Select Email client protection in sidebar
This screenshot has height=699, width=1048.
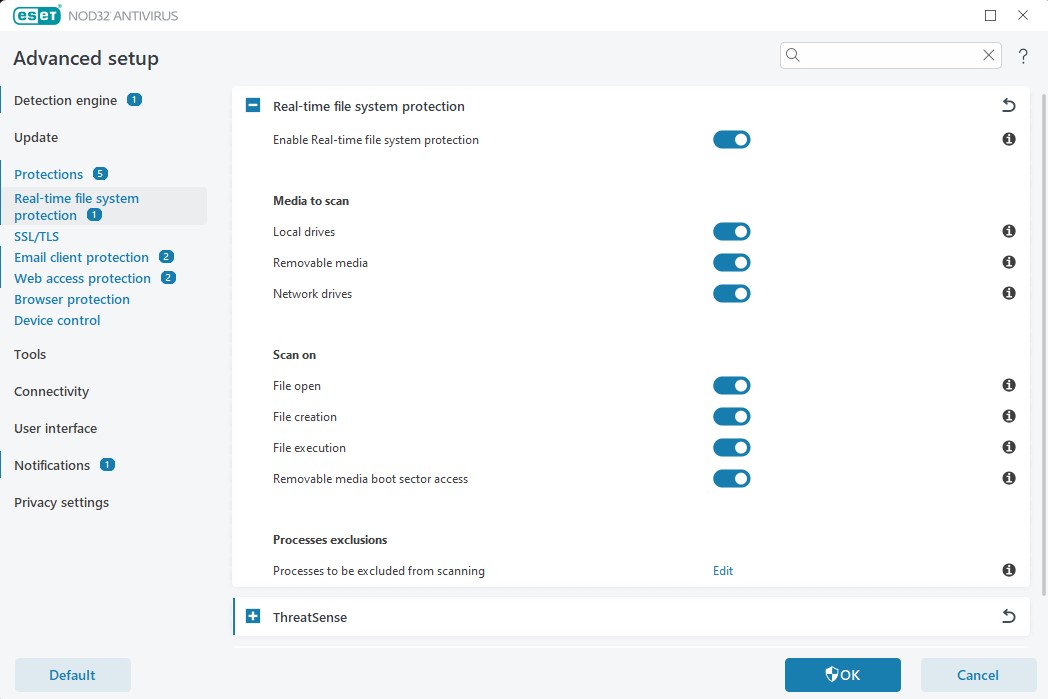pyautogui.click(x=81, y=257)
